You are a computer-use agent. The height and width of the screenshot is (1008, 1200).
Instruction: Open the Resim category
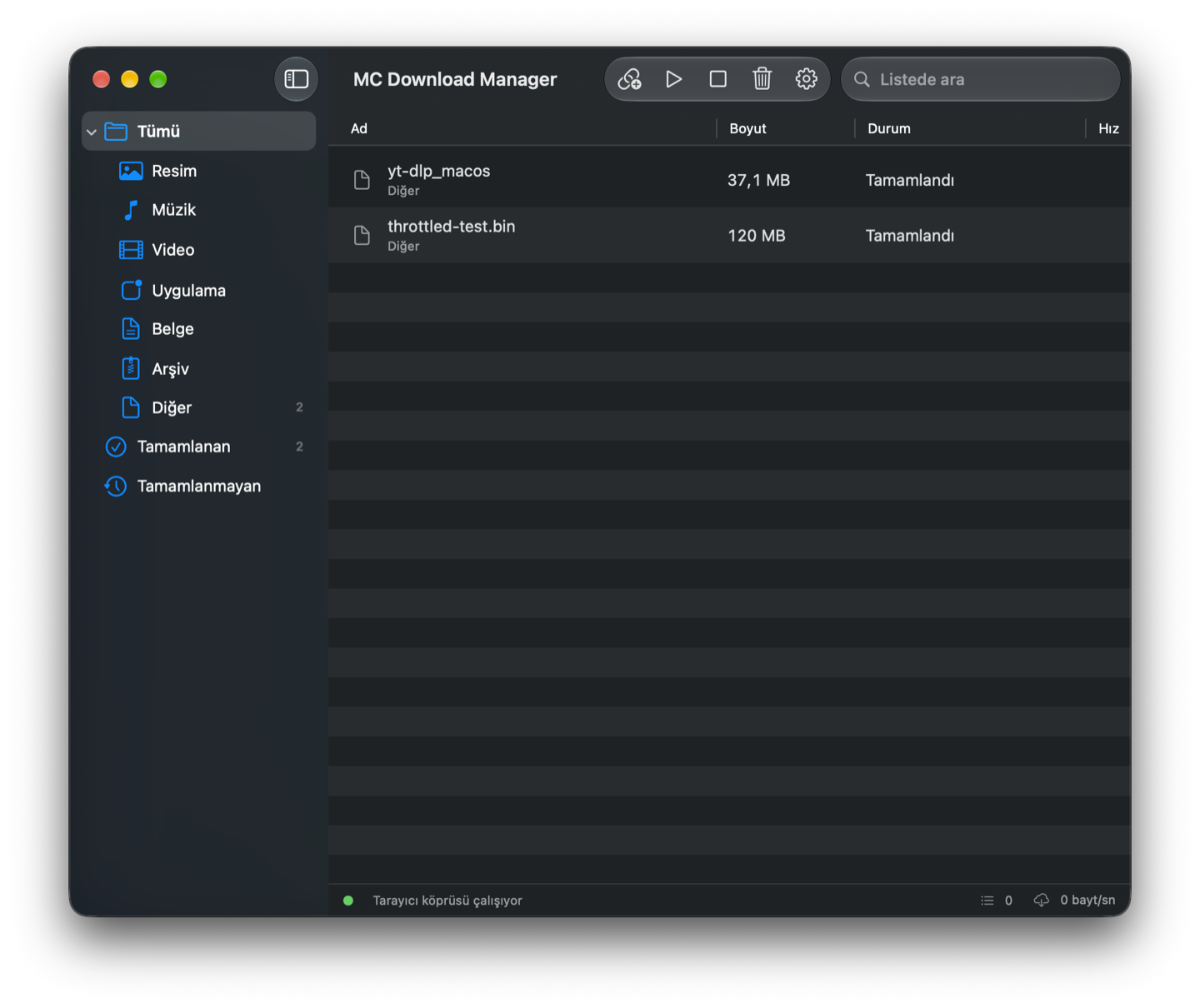[x=199, y=171]
